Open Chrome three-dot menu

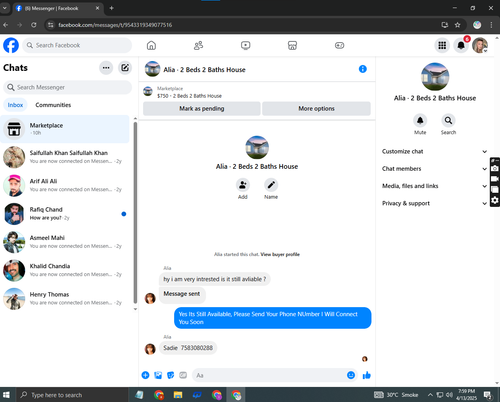pos(491,25)
